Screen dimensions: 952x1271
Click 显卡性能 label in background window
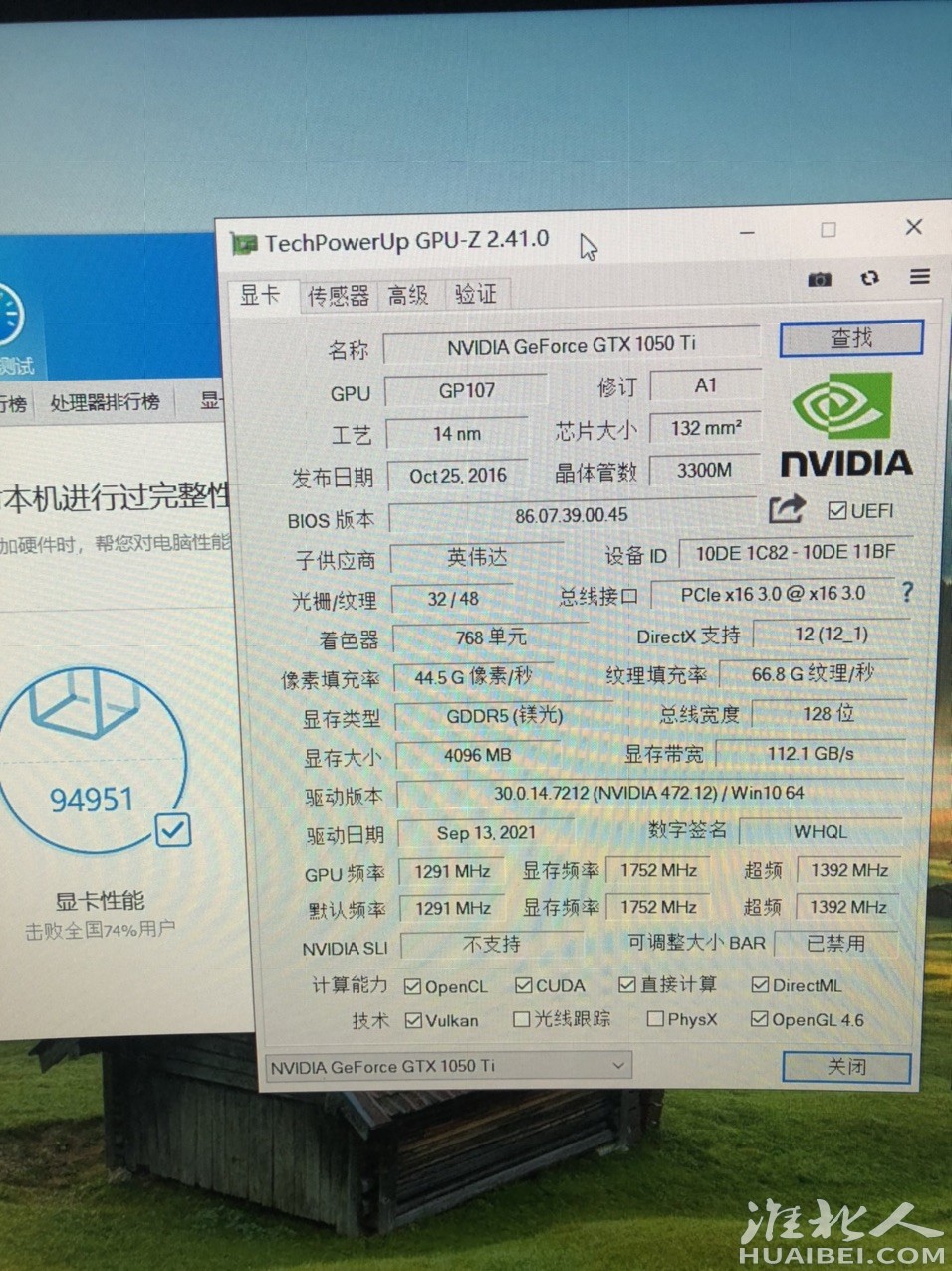pyautogui.click(x=99, y=901)
